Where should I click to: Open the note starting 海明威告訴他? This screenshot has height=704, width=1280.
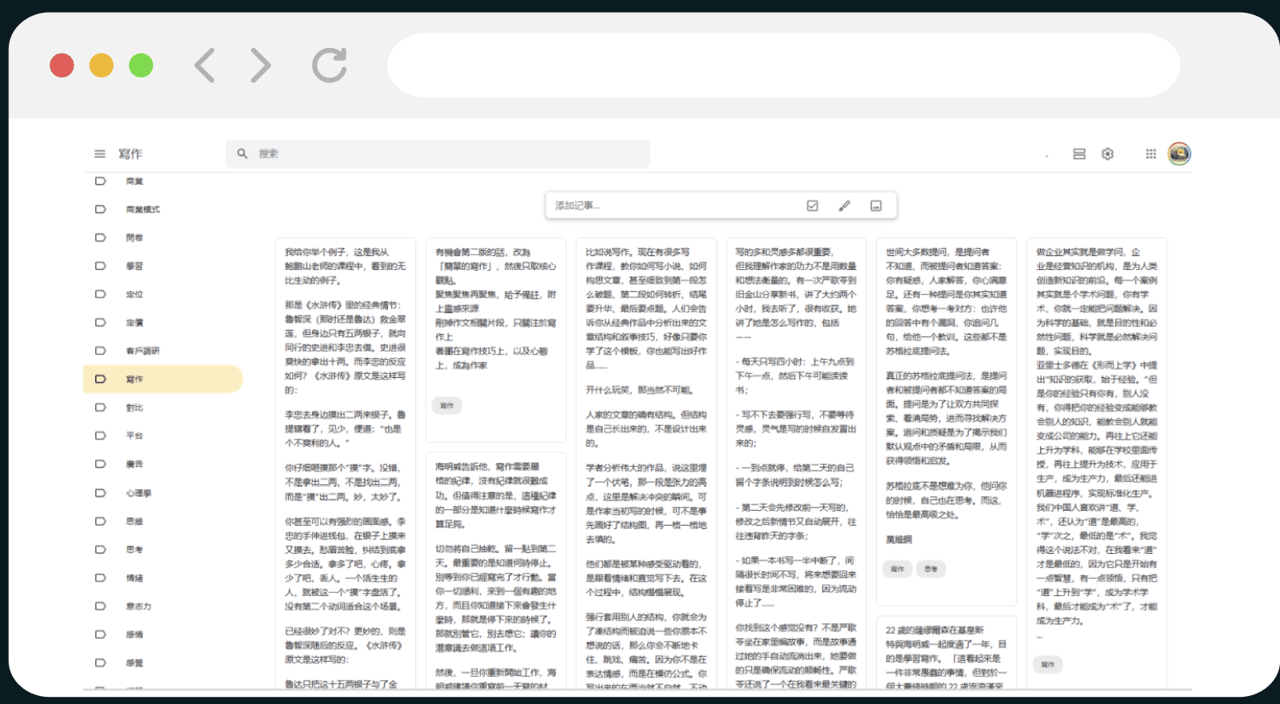coord(496,572)
